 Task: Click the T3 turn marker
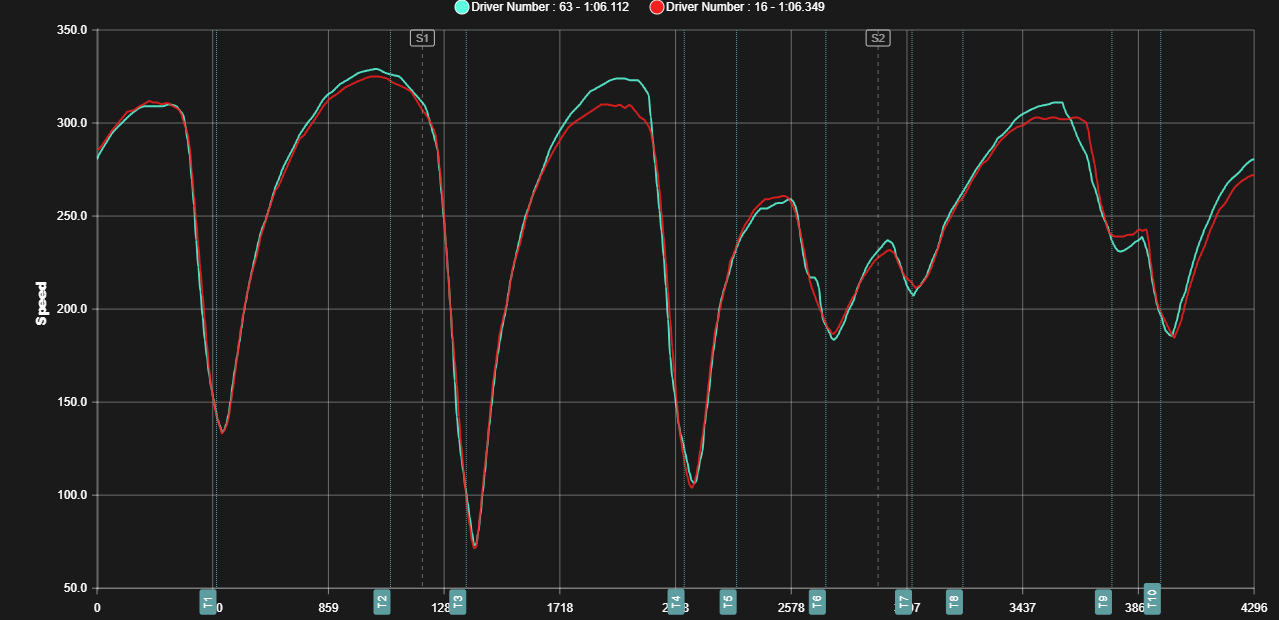coord(457,601)
